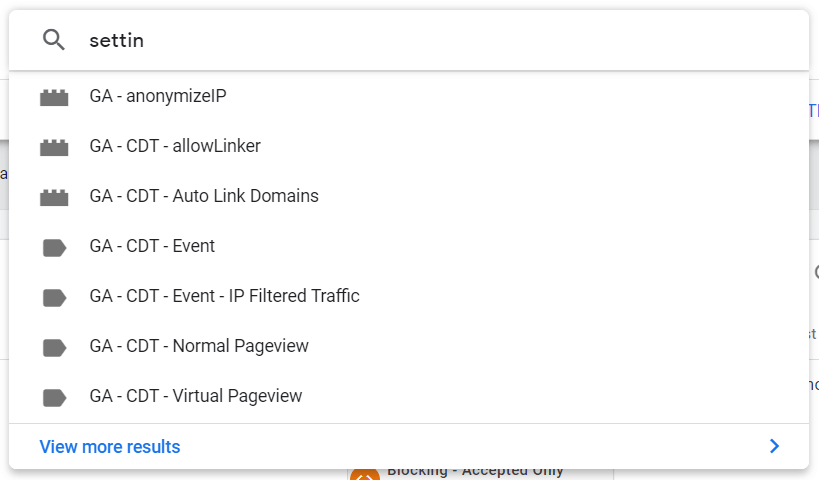This screenshot has height=480, width=819.
Task: Click variable icon beside GA - CDT - allowLinker
Action: coord(54,147)
